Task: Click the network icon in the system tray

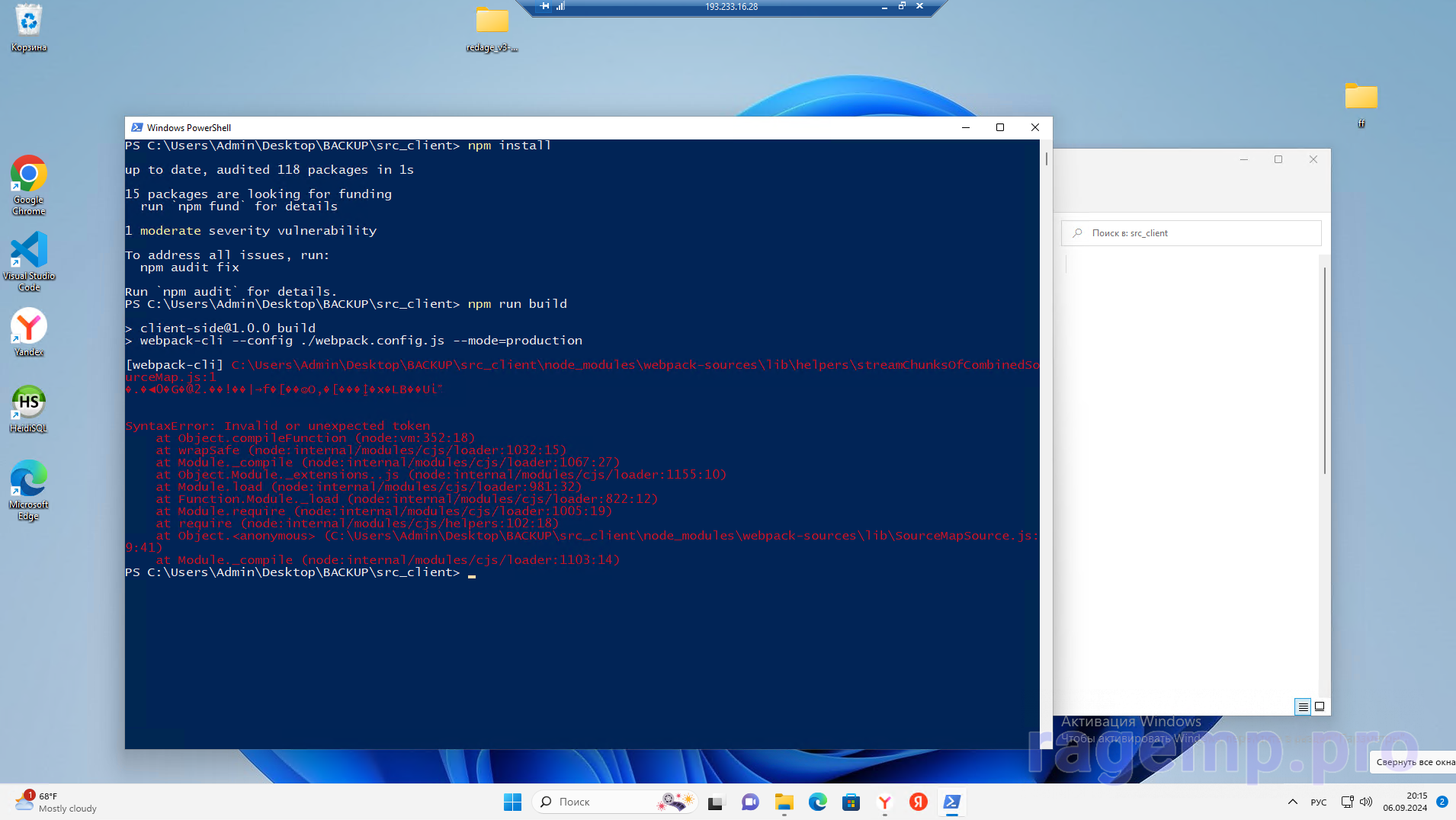Action: (x=1348, y=802)
